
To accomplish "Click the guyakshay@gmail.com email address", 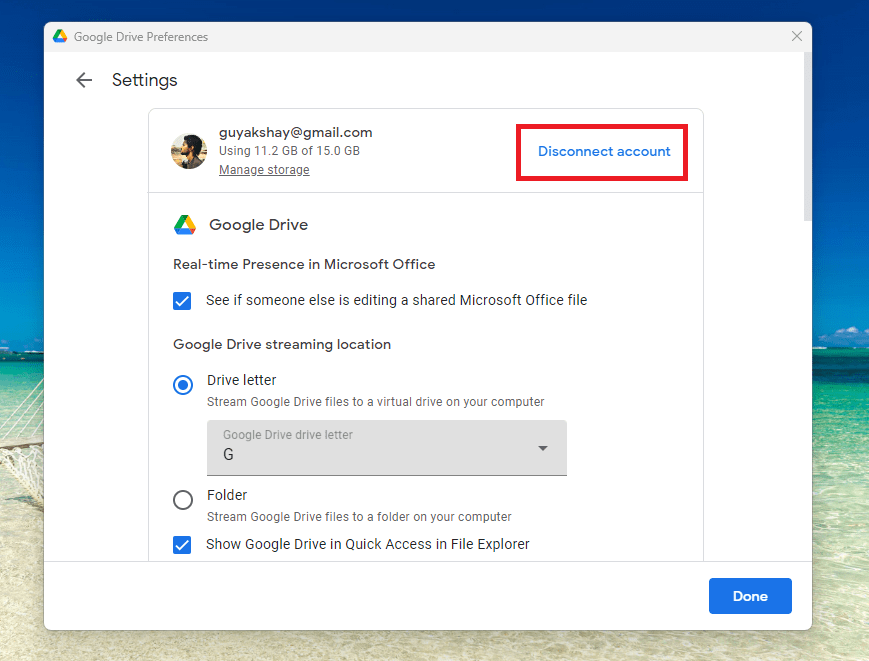I will click(294, 132).
